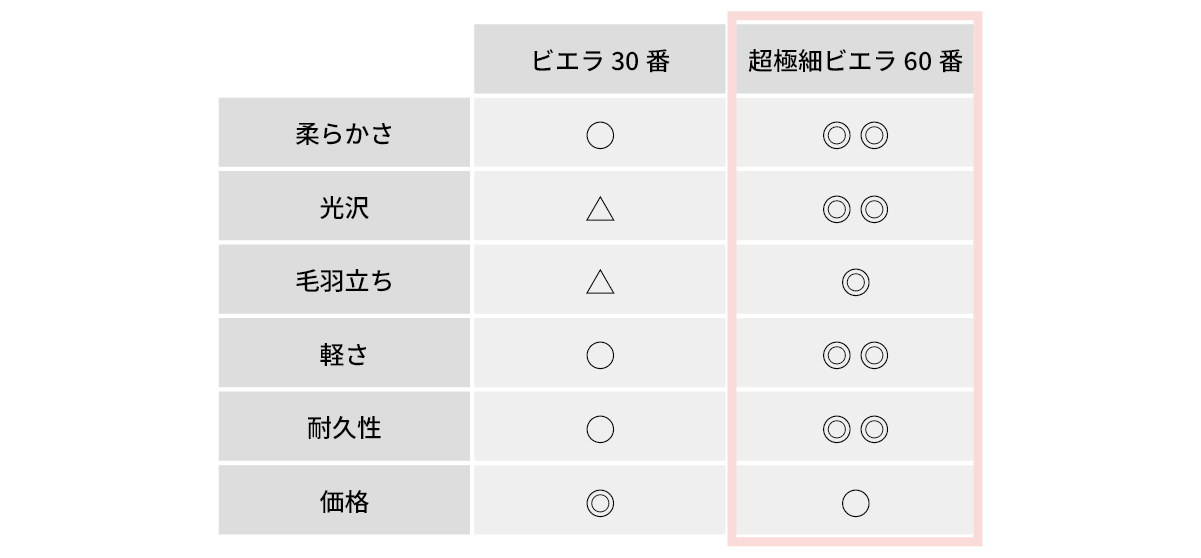Click the circle icon in 柔らかさ ビエラ 30 cell
Viewport: 1201px width, 558px height.
(599, 135)
